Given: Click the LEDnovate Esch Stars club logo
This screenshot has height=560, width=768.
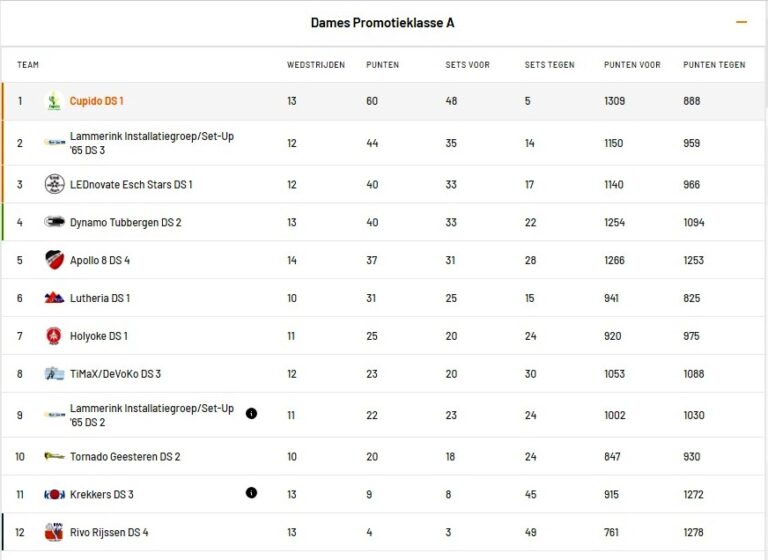Looking at the screenshot, I should (x=54, y=184).
